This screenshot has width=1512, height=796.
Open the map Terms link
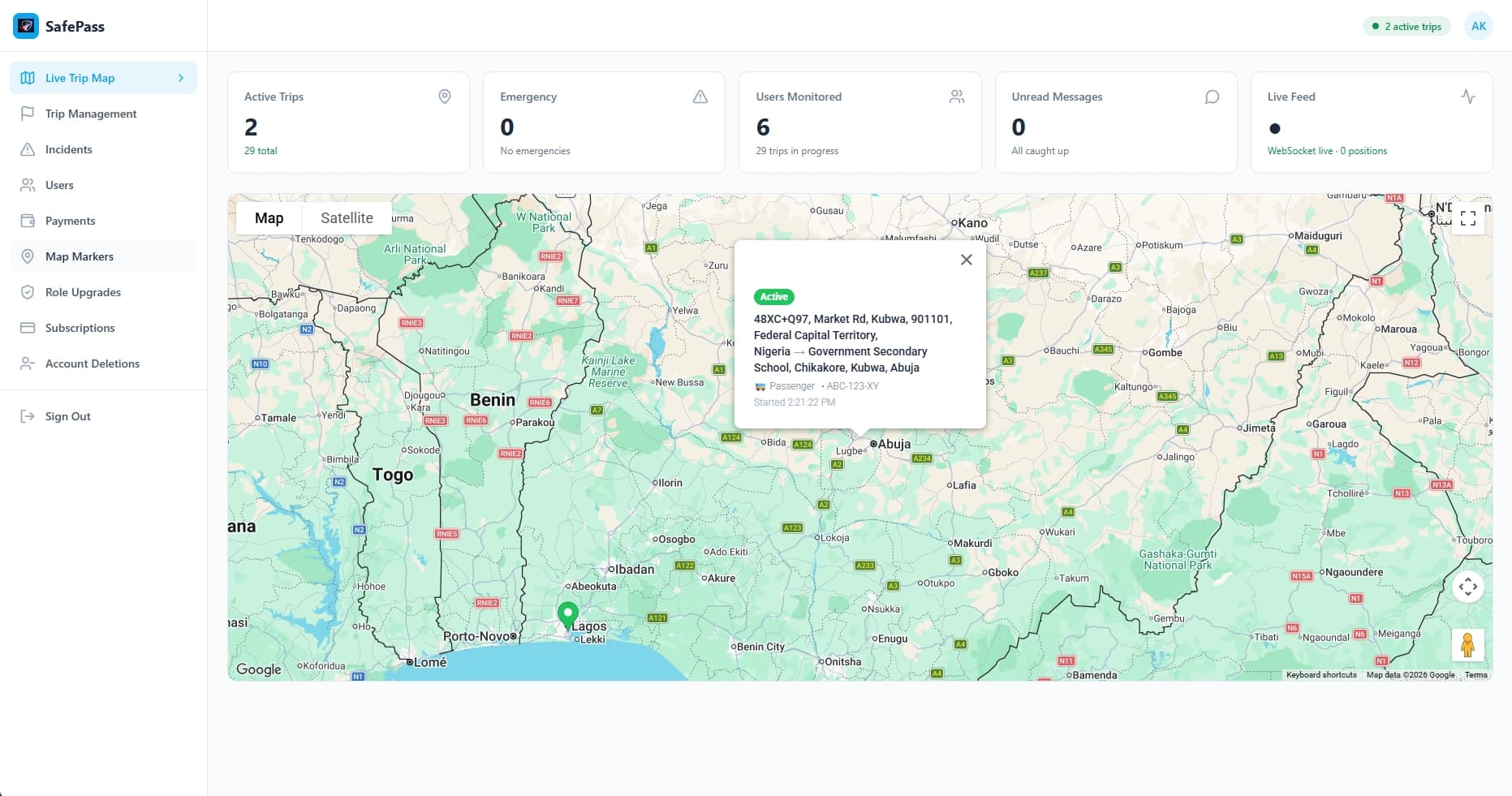[x=1476, y=675]
